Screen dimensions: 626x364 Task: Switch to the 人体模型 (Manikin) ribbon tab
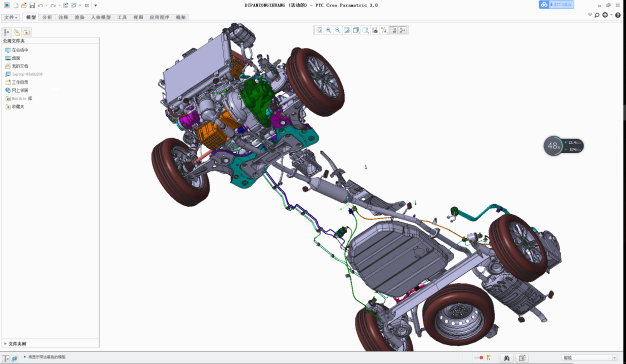pyautogui.click(x=101, y=18)
